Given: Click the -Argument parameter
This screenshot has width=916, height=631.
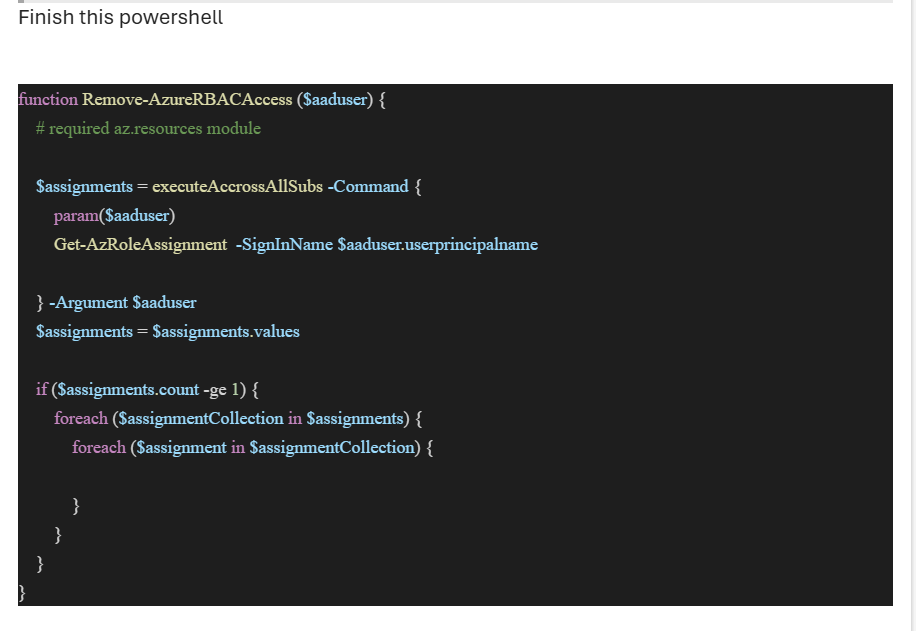Looking at the screenshot, I should [88, 302].
